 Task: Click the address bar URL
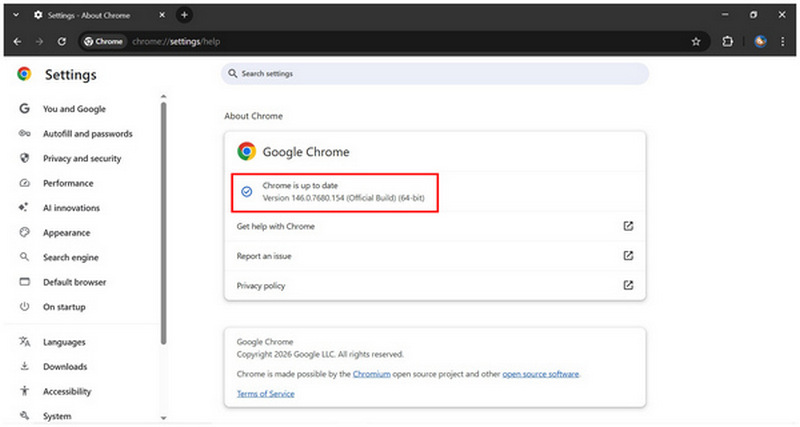[176, 42]
